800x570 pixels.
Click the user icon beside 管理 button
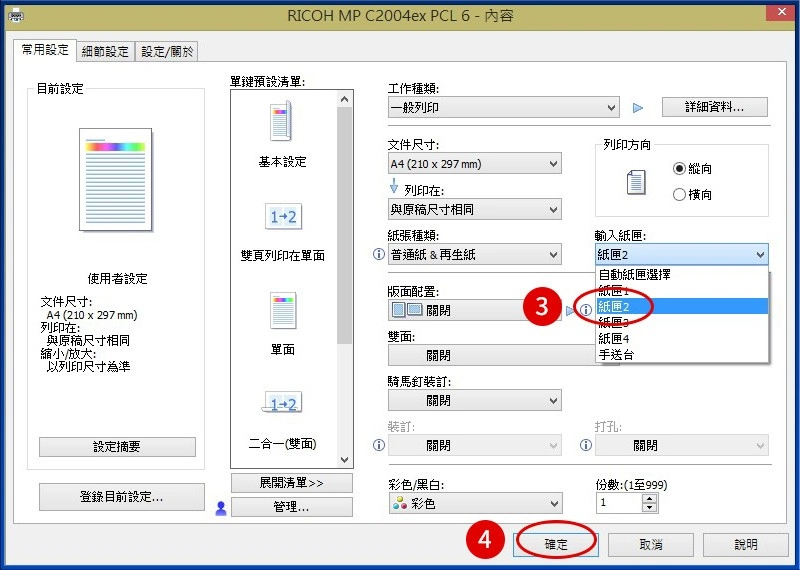221,508
